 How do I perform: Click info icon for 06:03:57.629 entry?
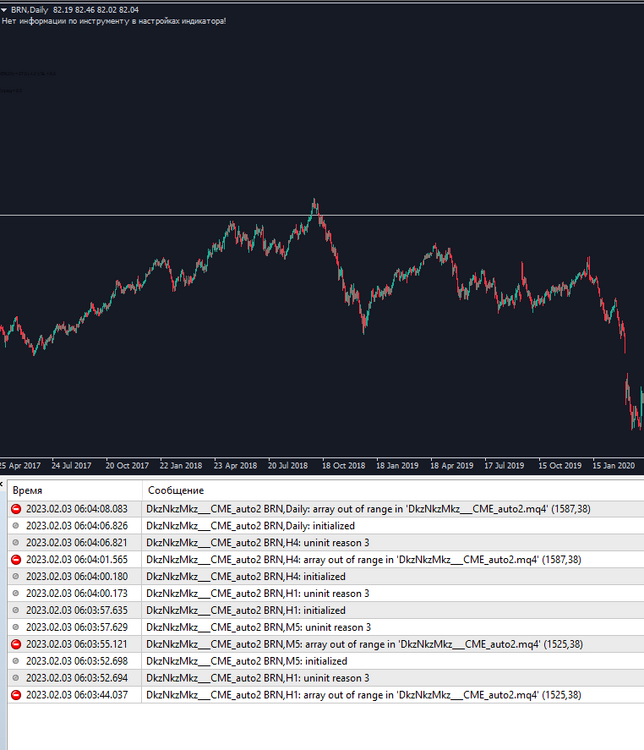[x=16, y=627]
